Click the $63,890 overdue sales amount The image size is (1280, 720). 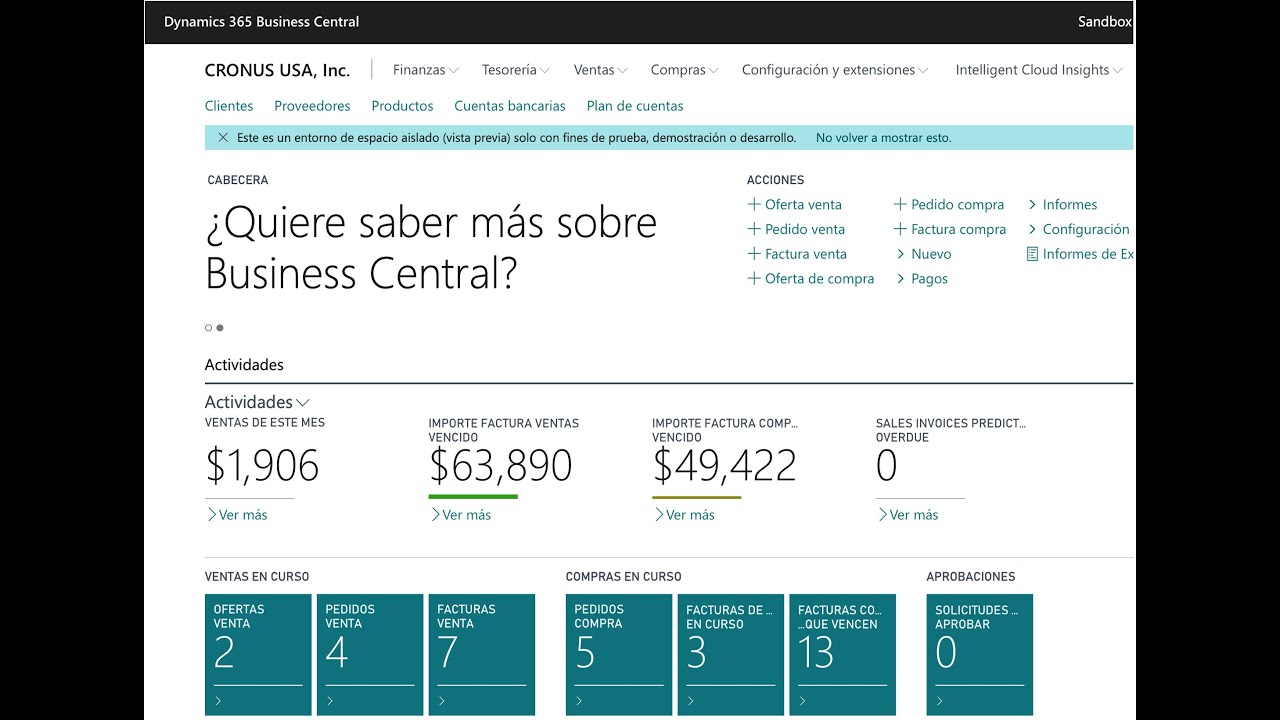tap(501, 466)
